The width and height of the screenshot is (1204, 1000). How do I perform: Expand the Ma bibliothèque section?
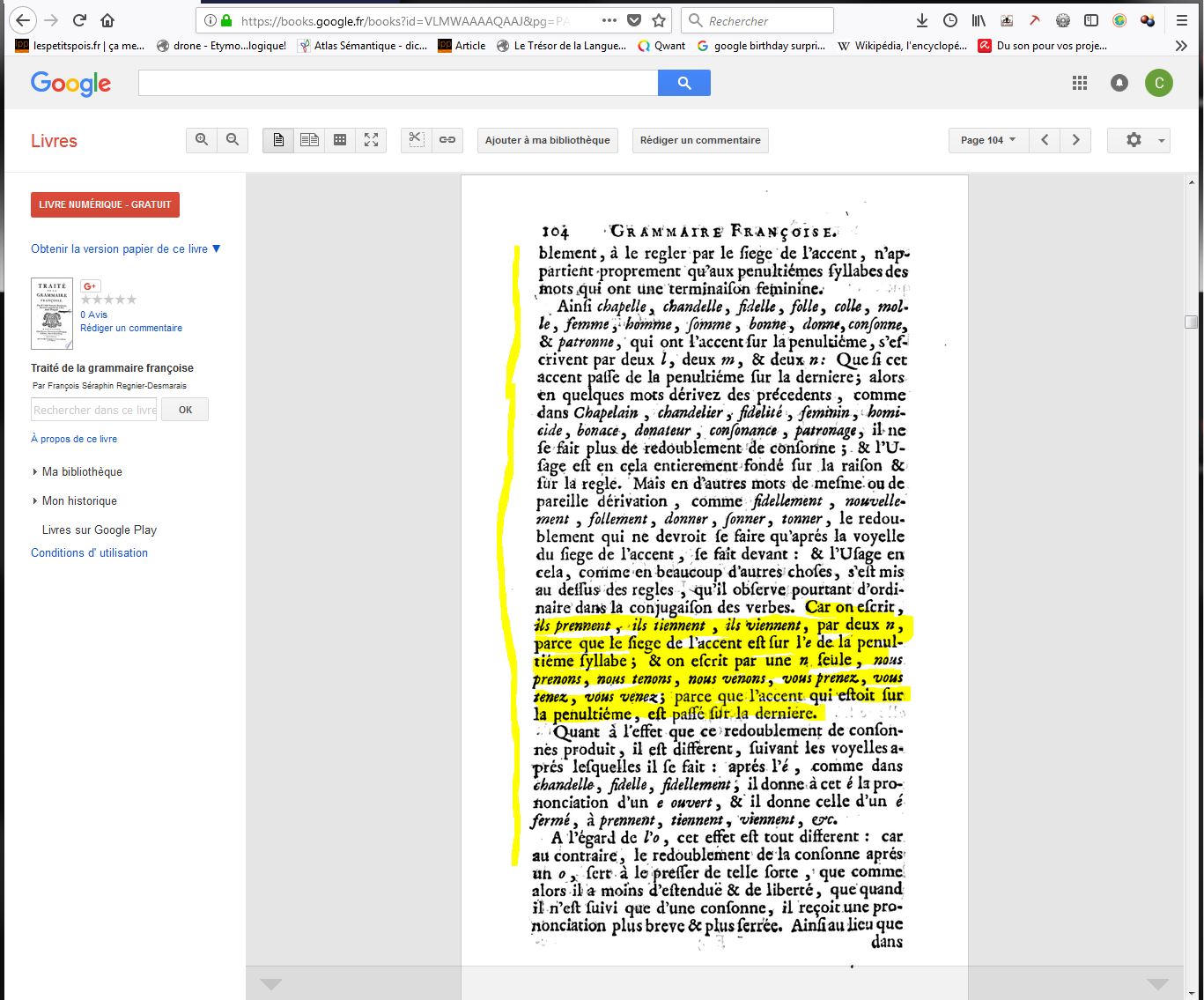(82, 472)
